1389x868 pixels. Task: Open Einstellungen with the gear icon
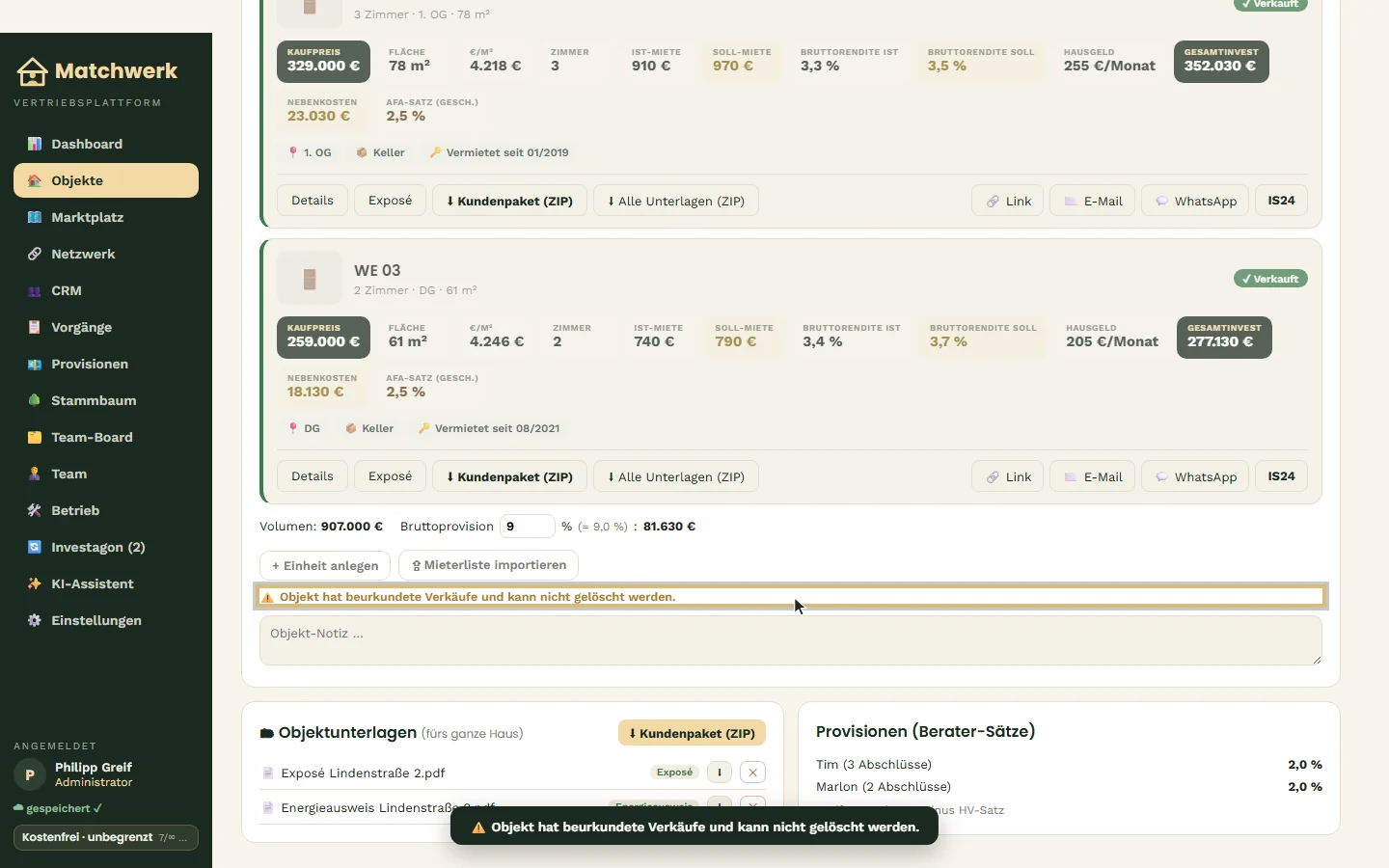click(x=106, y=620)
